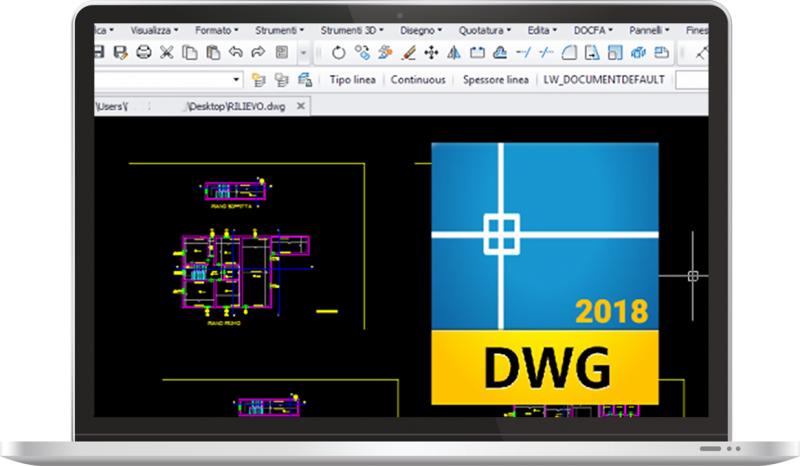Select the Stretch rectangle-with-dots tool
Viewport: 800px width, 466px height.
(477, 53)
